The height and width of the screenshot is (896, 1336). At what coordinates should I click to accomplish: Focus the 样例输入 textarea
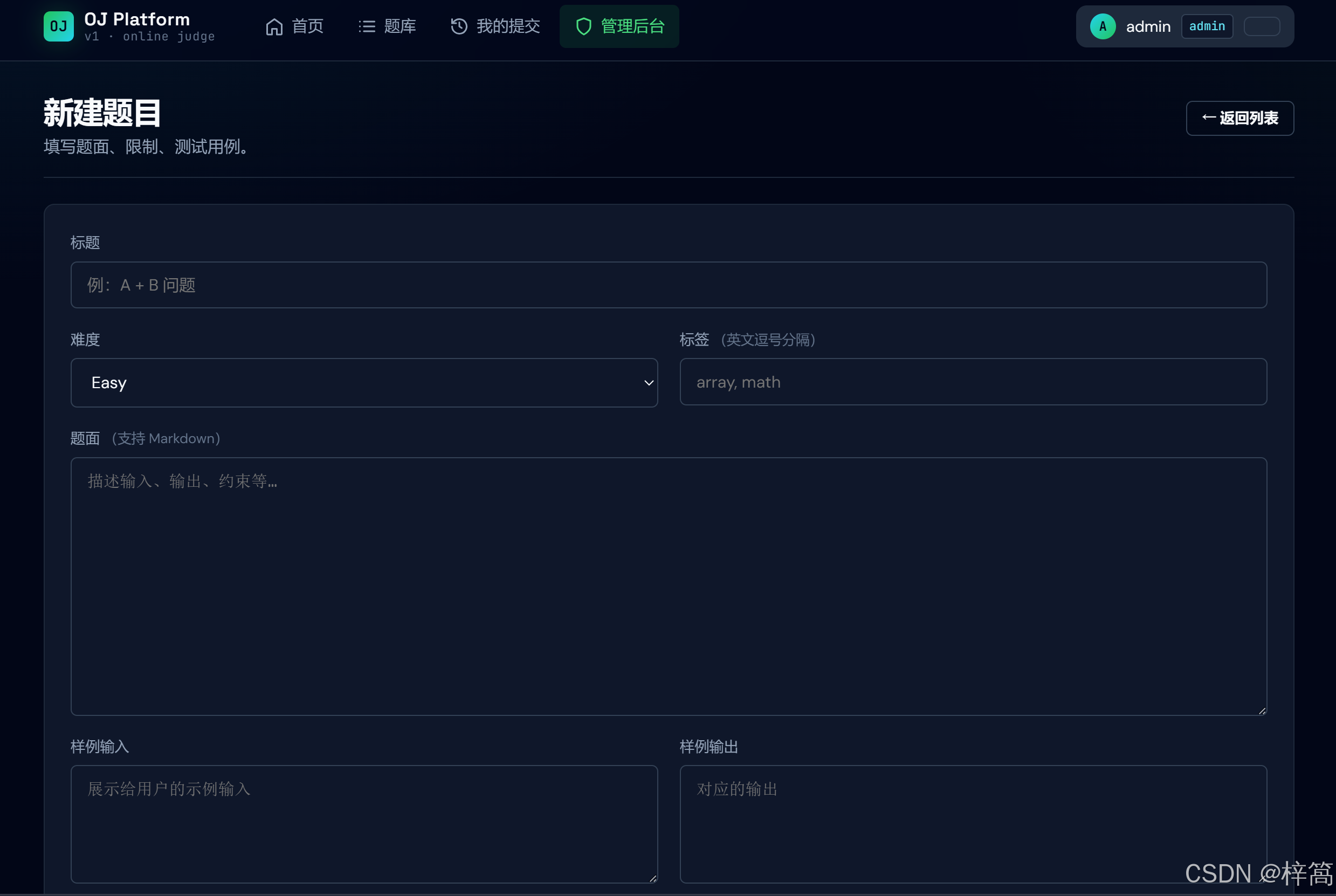364,824
